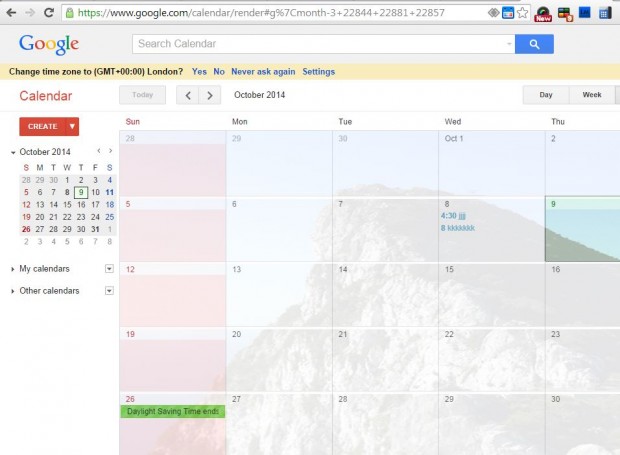Open Other calendars options dropdown
This screenshot has width=620, height=455.
pyautogui.click(x=109, y=291)
